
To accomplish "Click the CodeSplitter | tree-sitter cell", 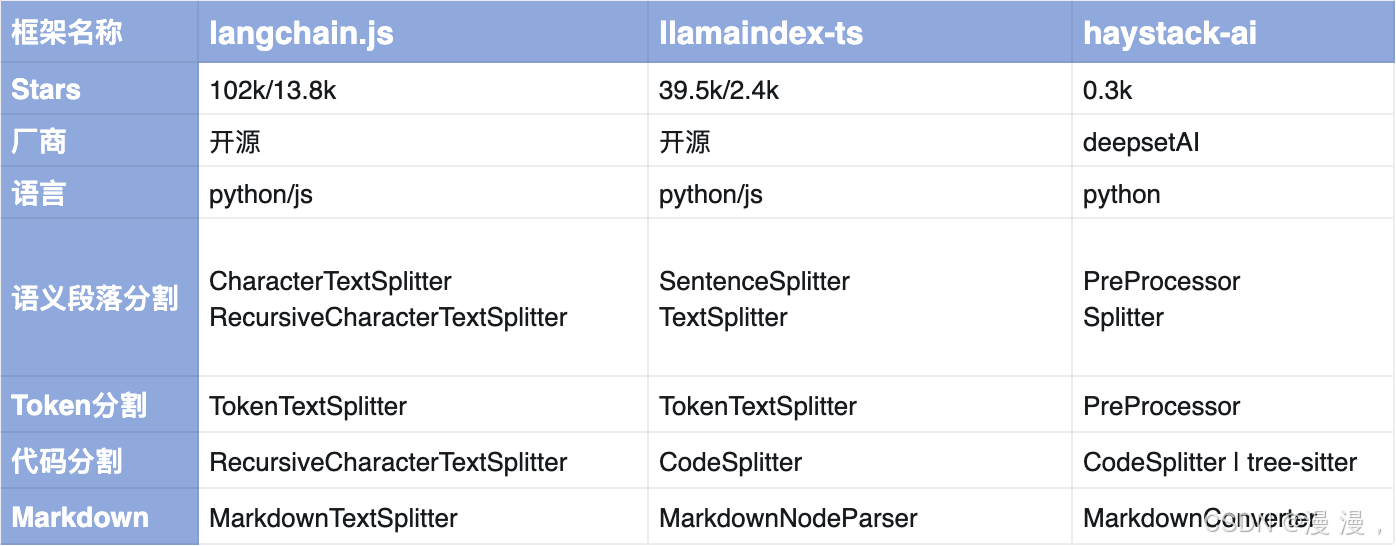I will coord(1220,462).
